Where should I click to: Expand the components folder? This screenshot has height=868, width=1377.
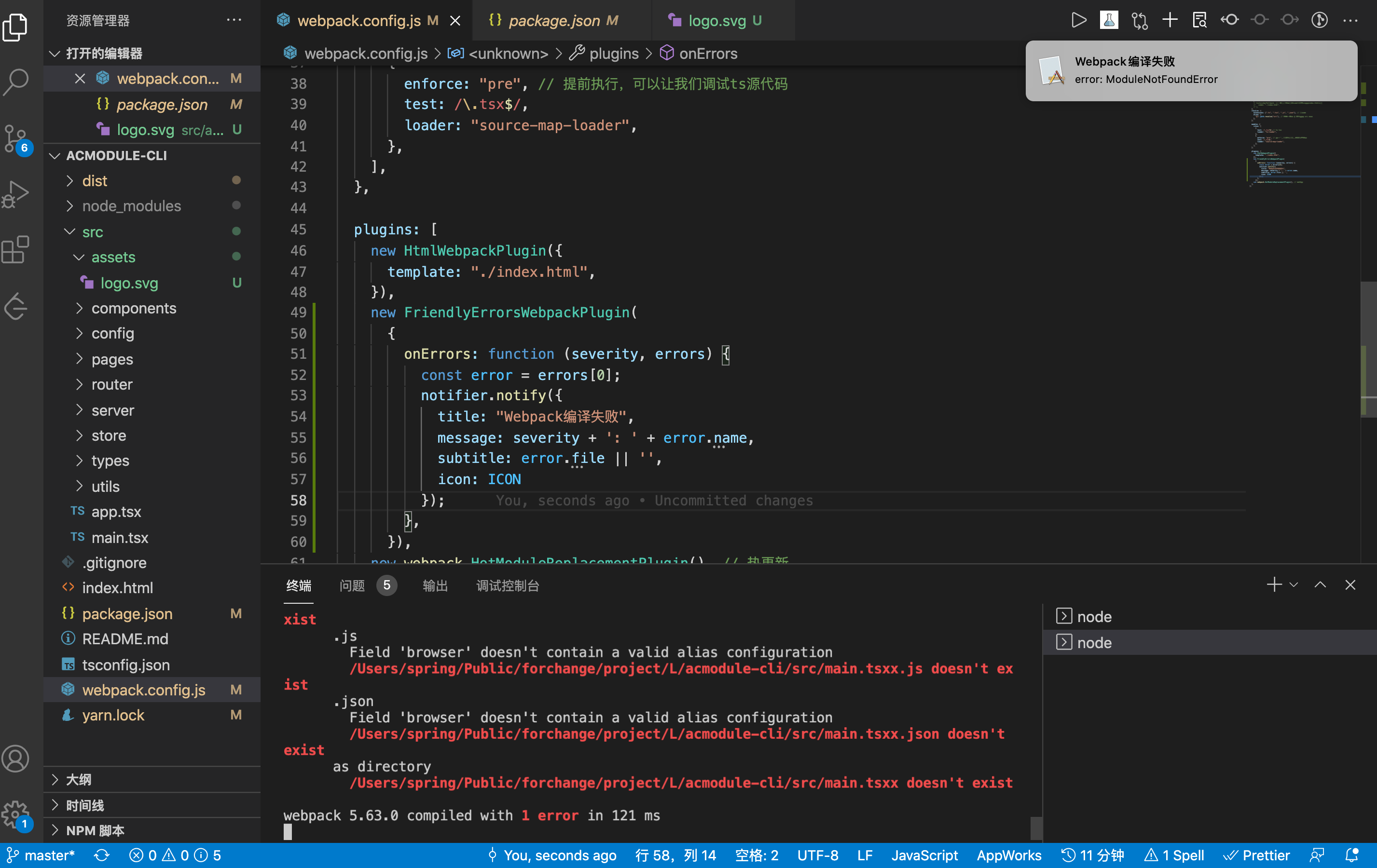151,308
